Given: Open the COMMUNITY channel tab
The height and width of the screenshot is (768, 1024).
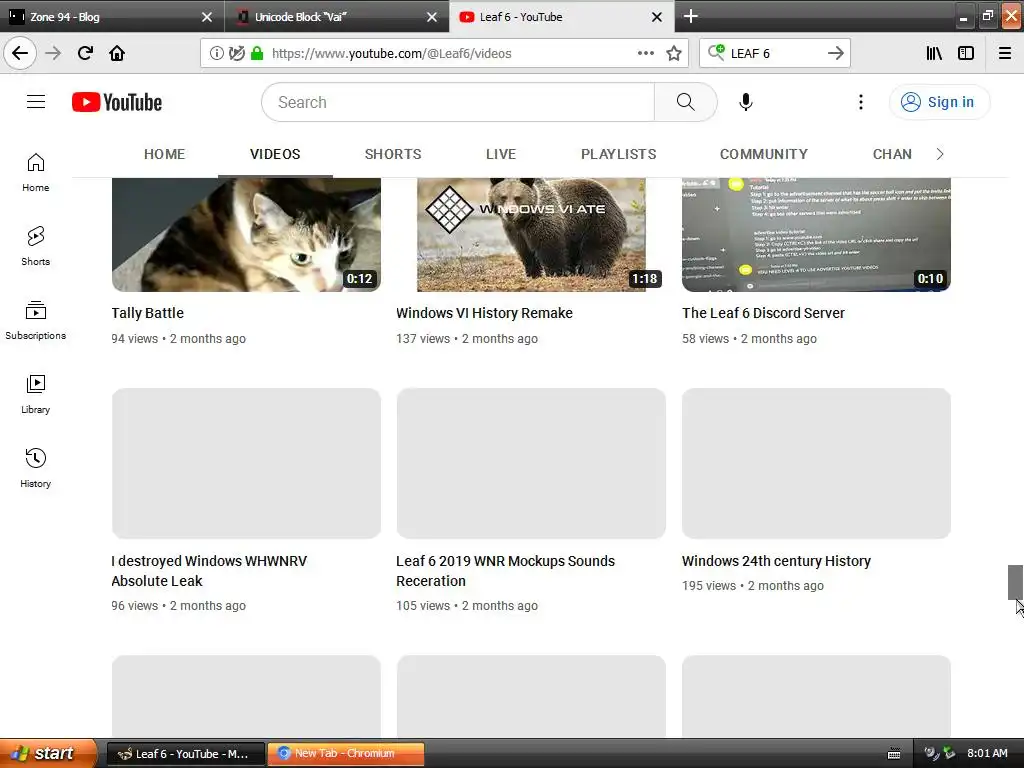Looking at the screenshot, I should pos(764,154).
